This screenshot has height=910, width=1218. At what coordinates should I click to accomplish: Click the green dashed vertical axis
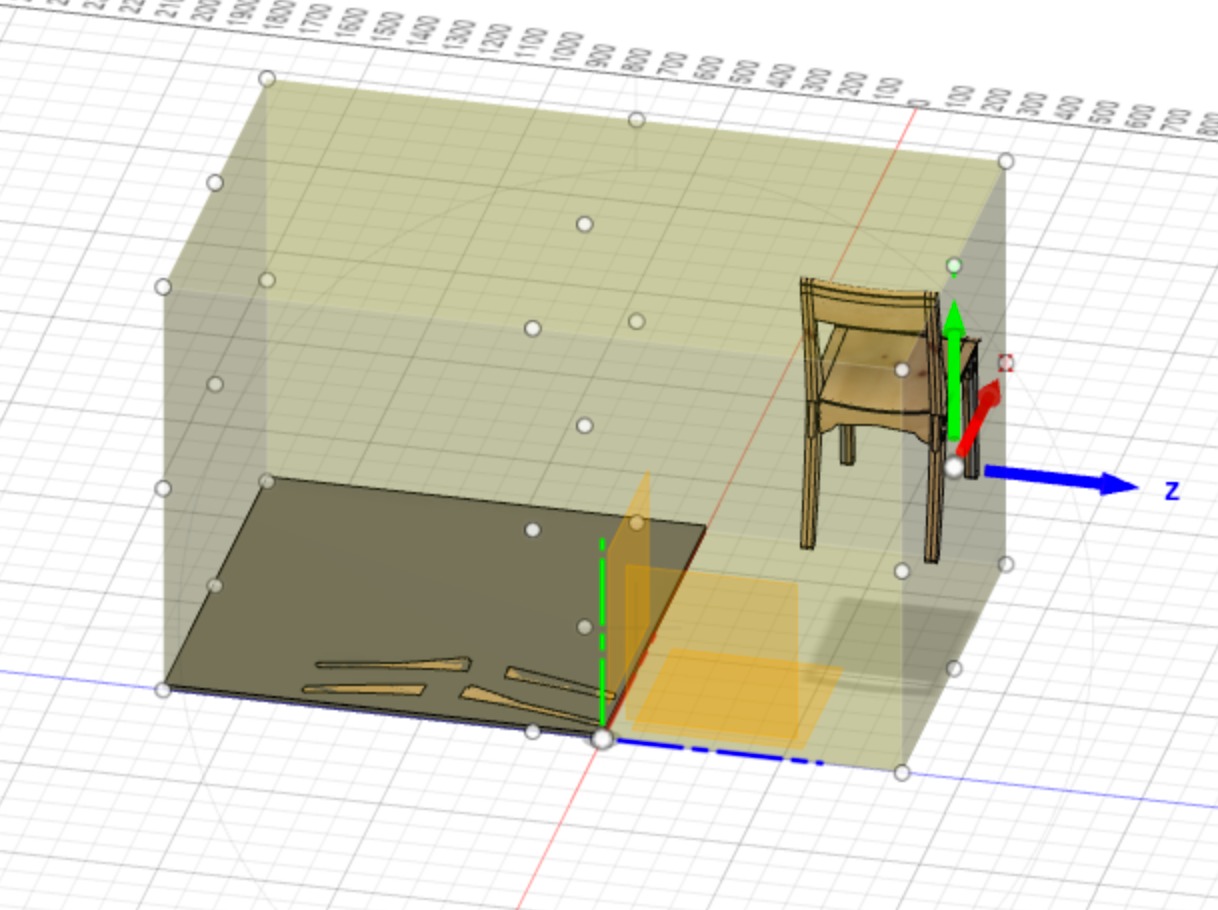tap(602, 630)
